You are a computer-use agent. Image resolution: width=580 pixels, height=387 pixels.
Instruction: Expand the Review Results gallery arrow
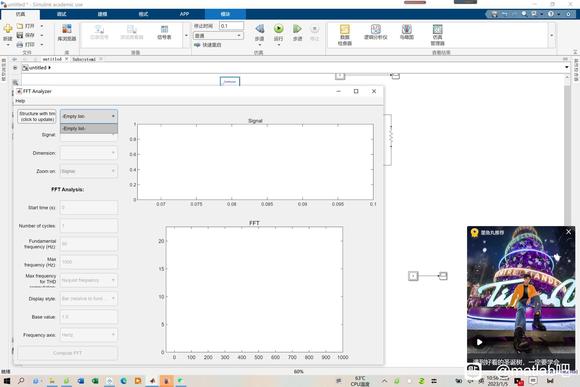click(x=552, y=36)
